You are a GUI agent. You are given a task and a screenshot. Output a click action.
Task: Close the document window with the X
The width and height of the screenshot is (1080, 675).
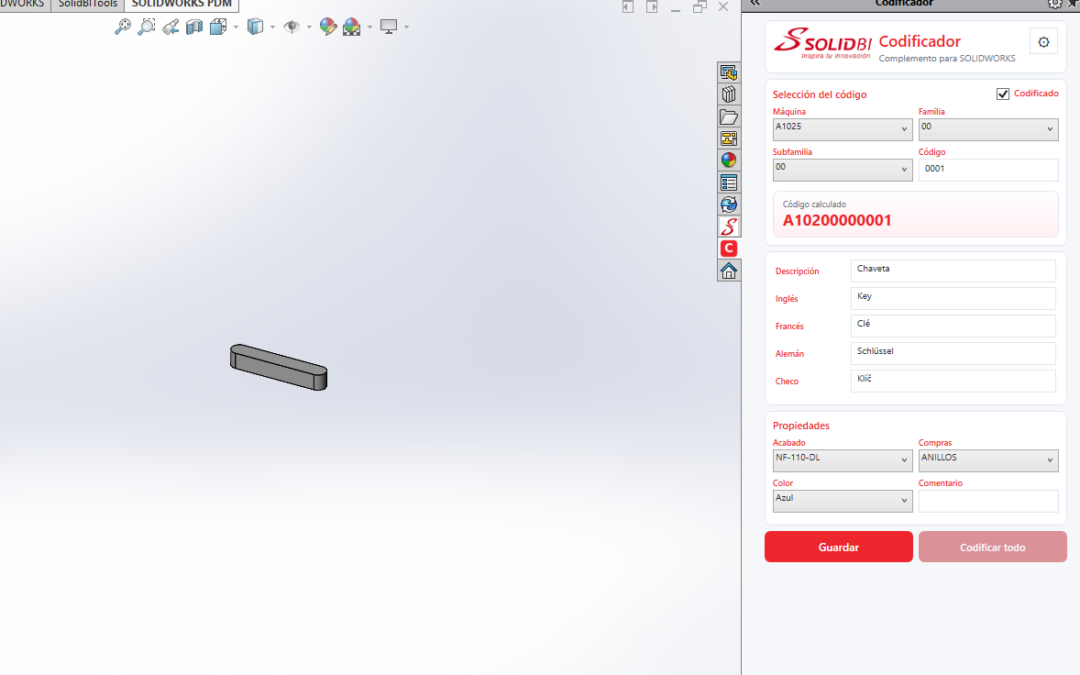point(723,7)
